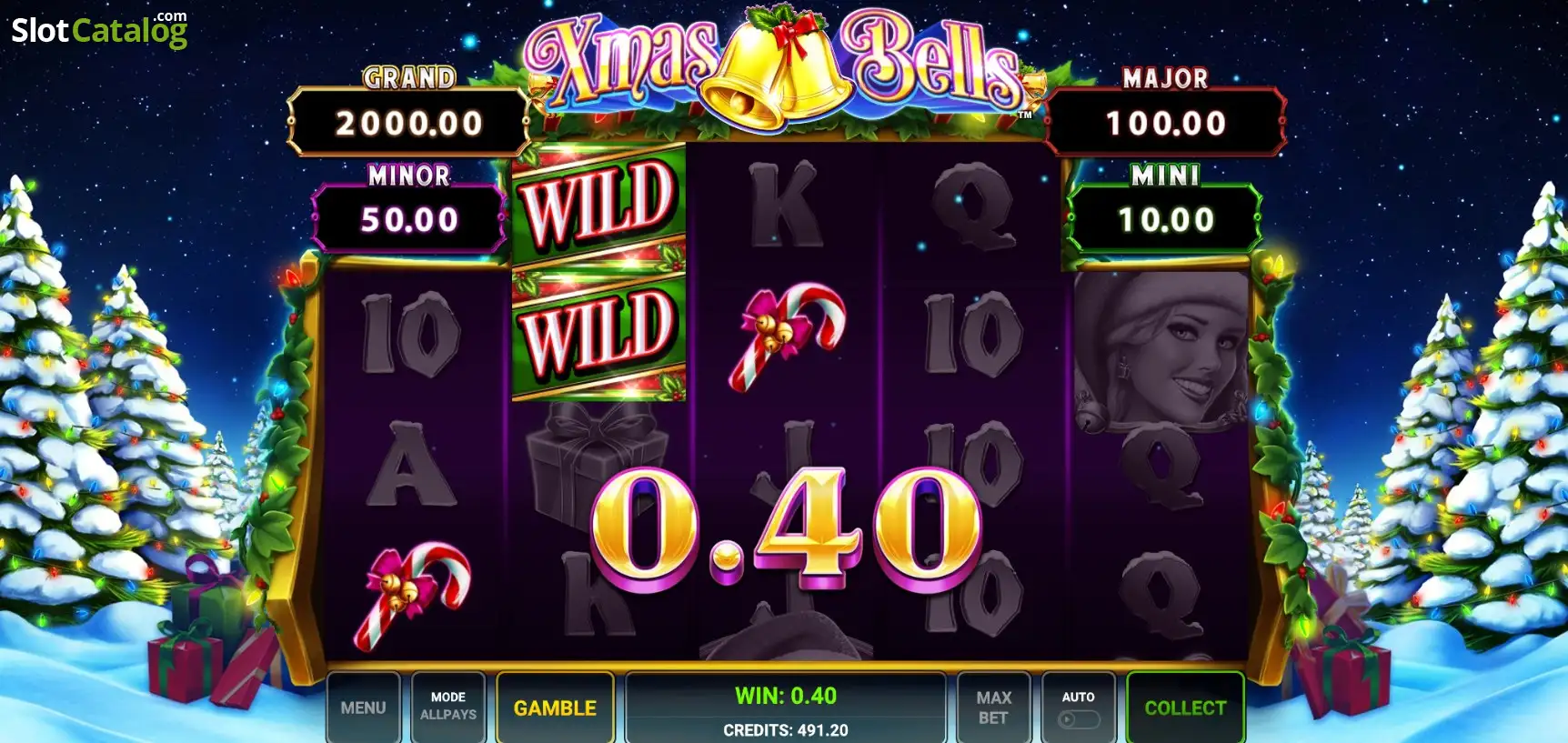The image size is (1568, 743).
Task: Click the candy cane on middle reel
Action: click(787, 335)
